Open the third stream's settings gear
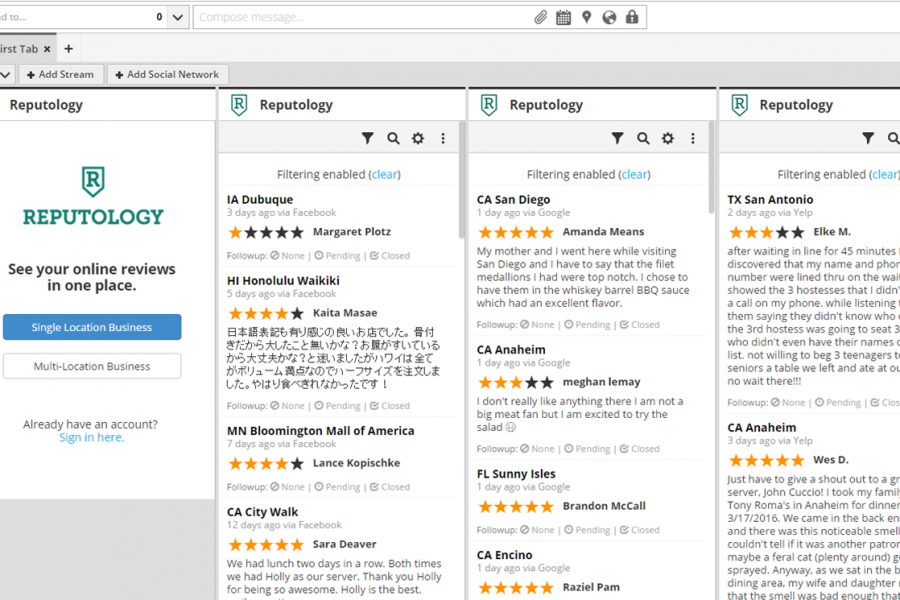Image resolution: width=900 pixels, height=600 pixels. point(668,138)
